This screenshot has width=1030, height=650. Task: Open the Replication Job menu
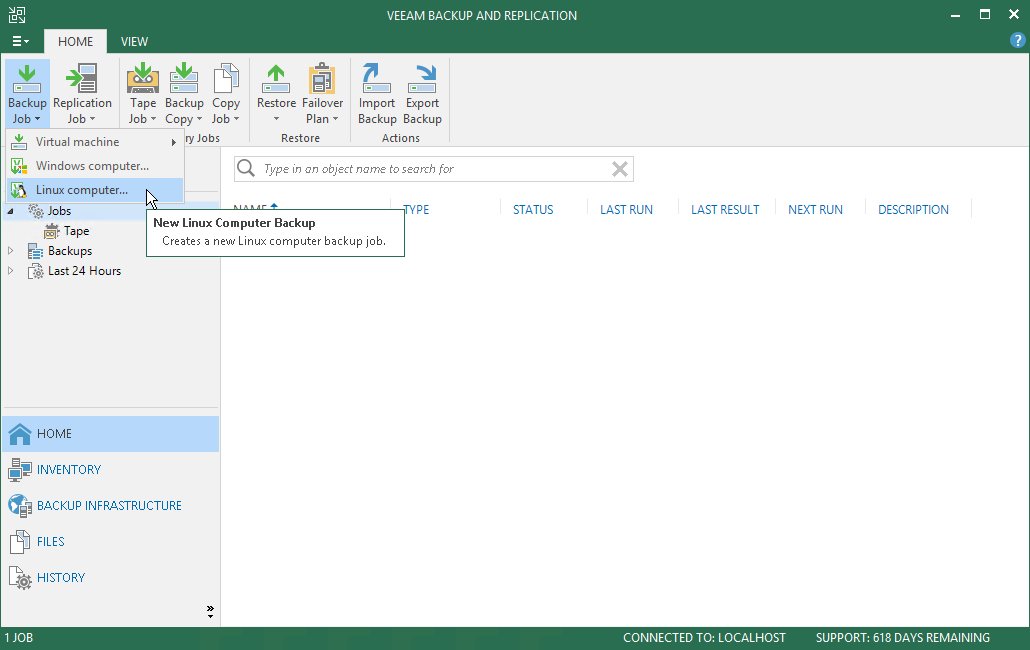pyautogui.click(x=82, y=94)
